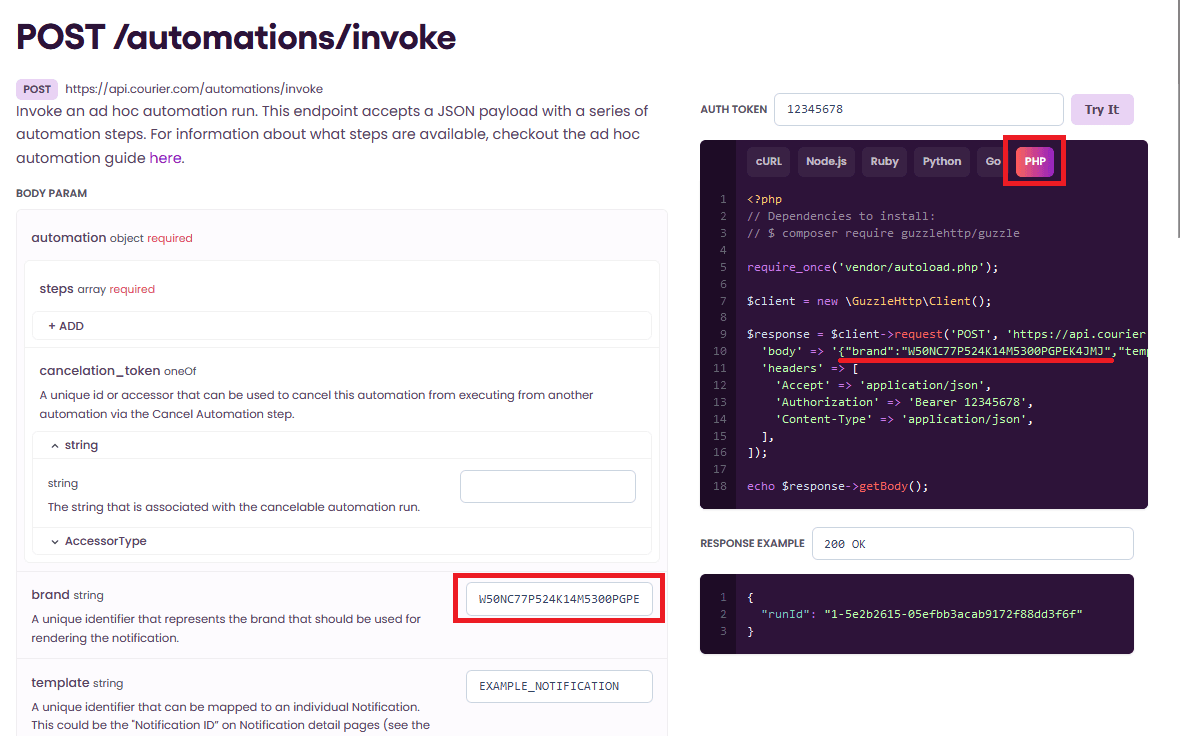Viewport: 1182px width, 736px height.
Task: Click the 'template string' parameter label
Action: [x=77, y=682]
